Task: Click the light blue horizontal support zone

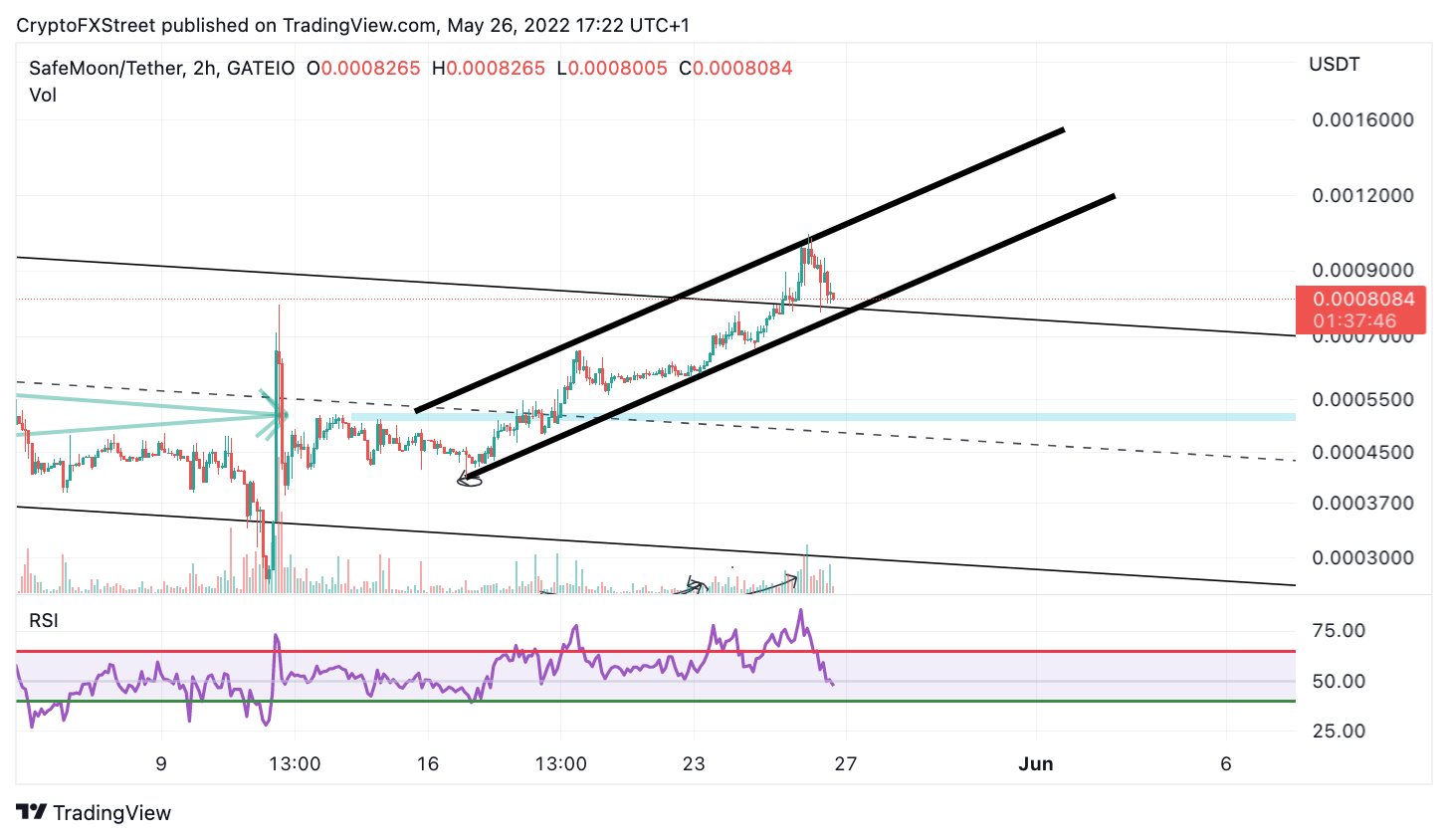Action: [x=823, y=417]
